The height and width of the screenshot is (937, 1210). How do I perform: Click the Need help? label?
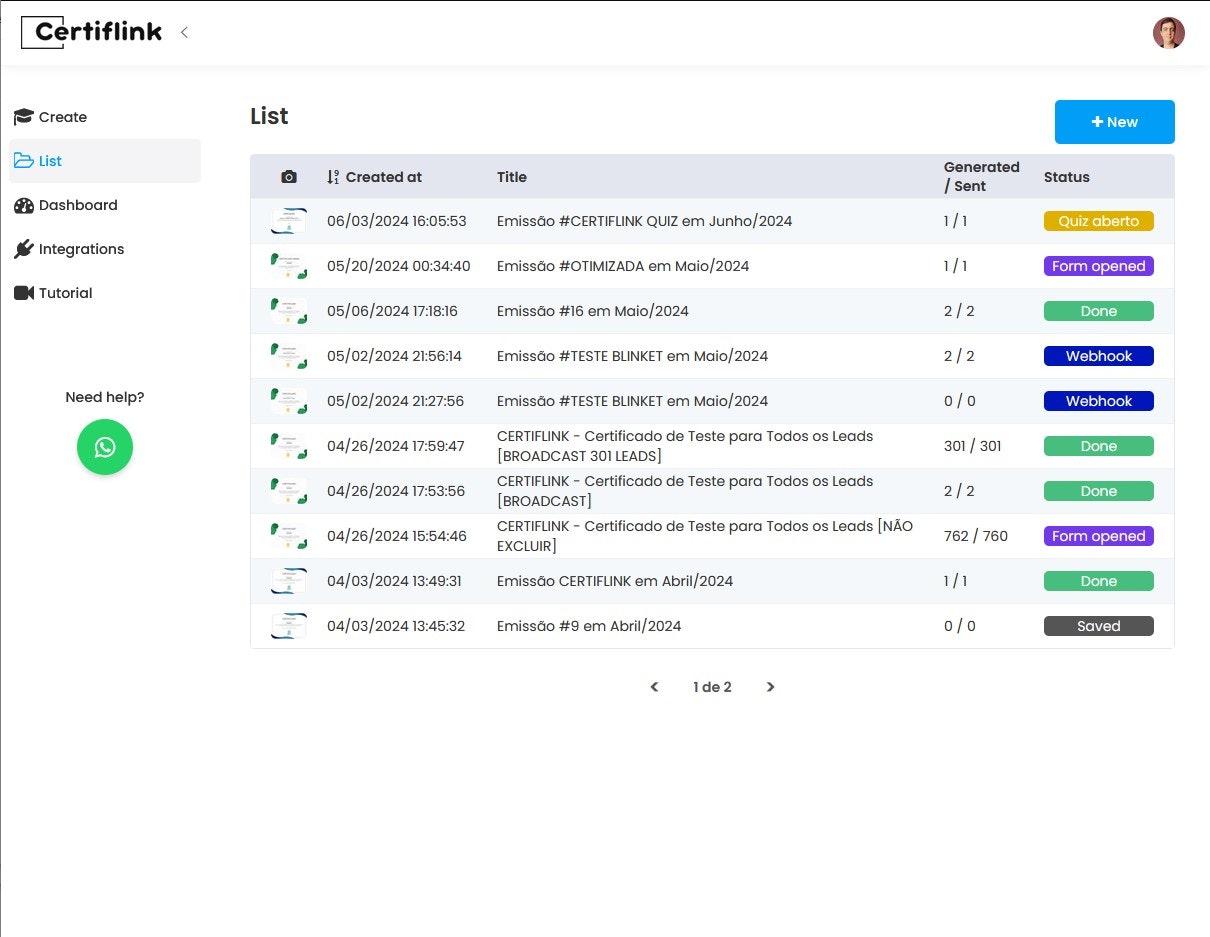pos(105,397)
